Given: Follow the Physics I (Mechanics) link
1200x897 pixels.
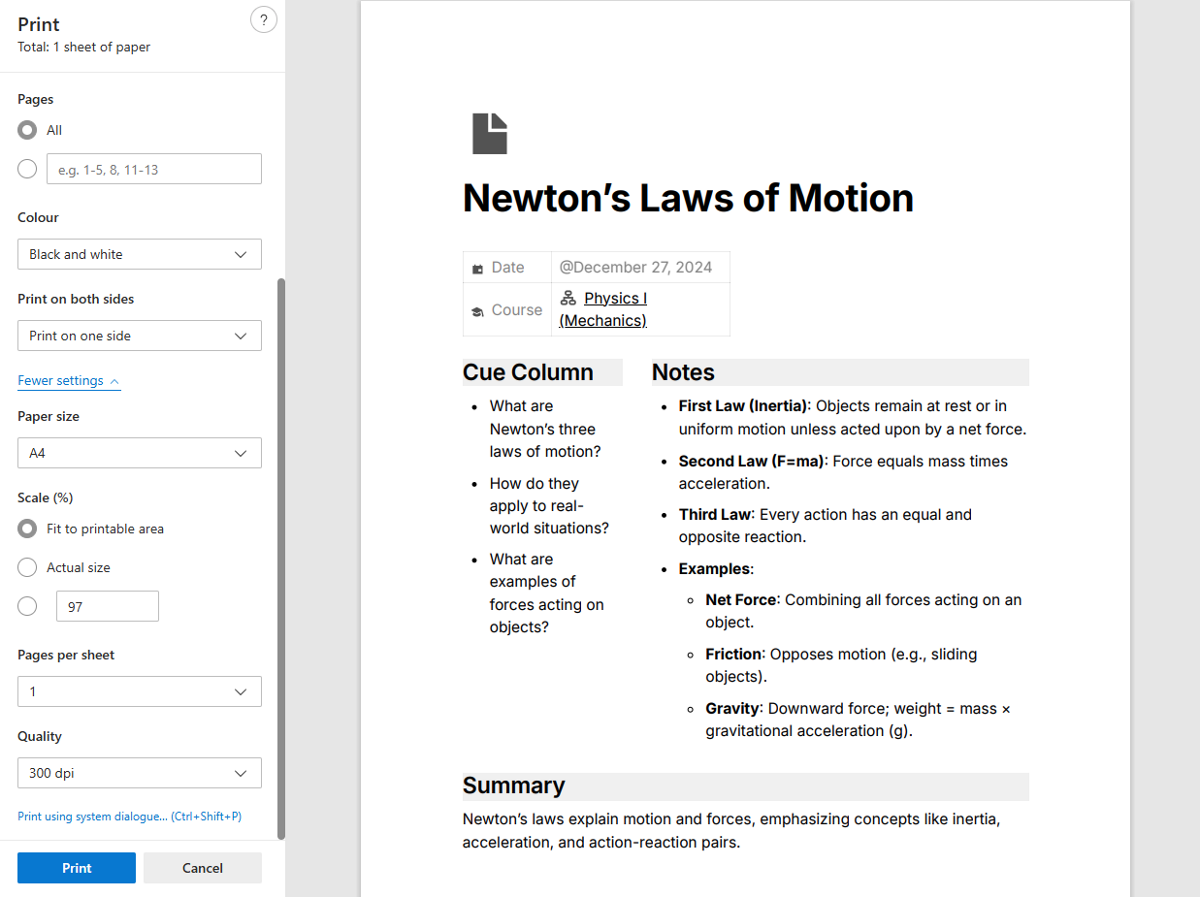Looking at the screenshot, I should [614, 297].
